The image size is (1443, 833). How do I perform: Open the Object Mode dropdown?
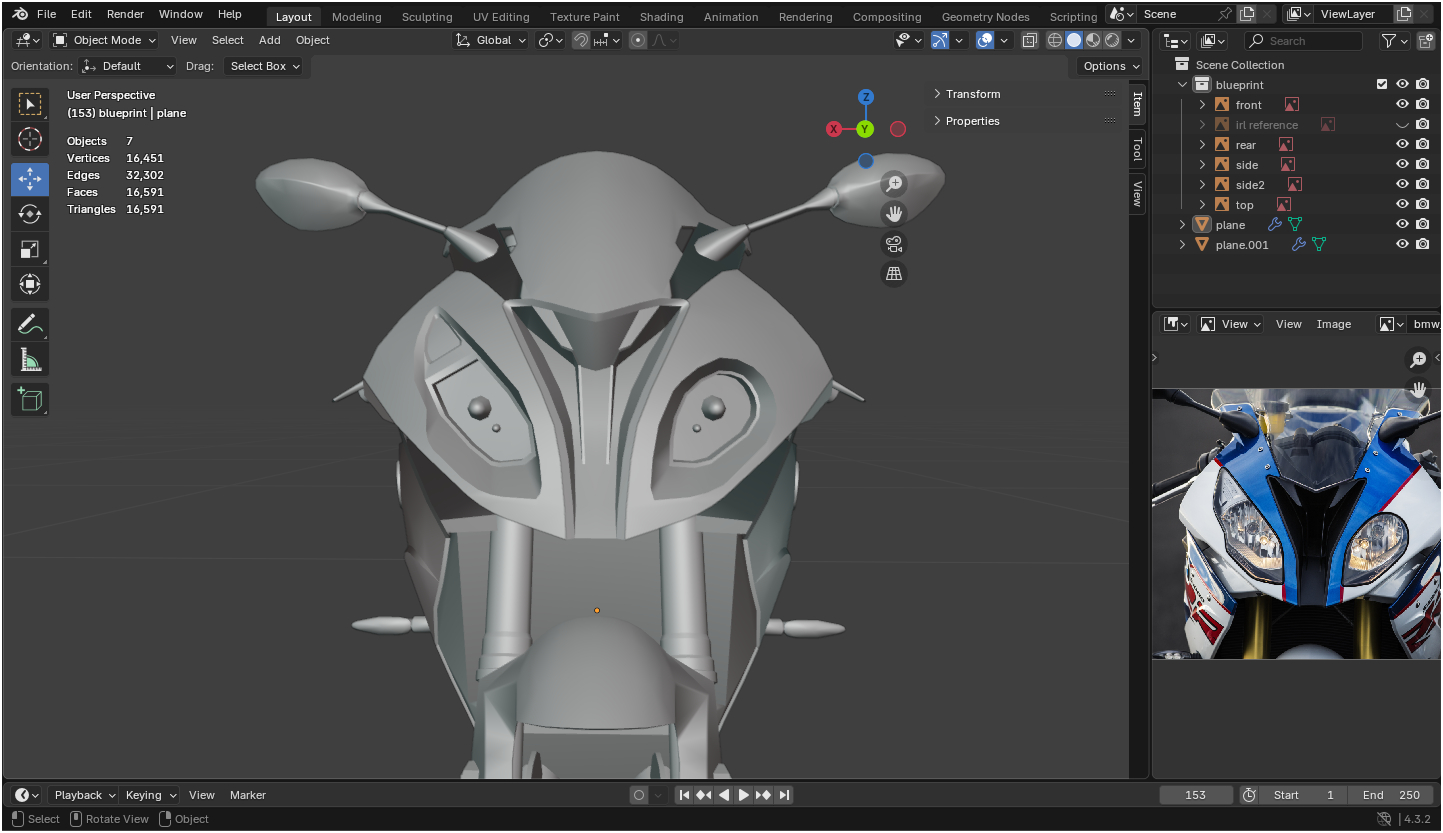(105, 40)
